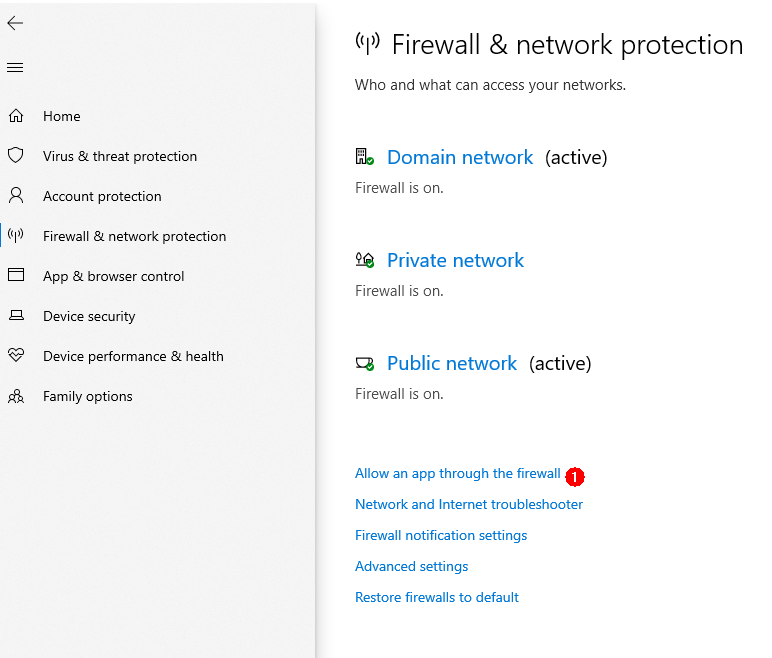Click the Domain network building icon
This screenshot has height=658, width=772.
coord(364,157)
